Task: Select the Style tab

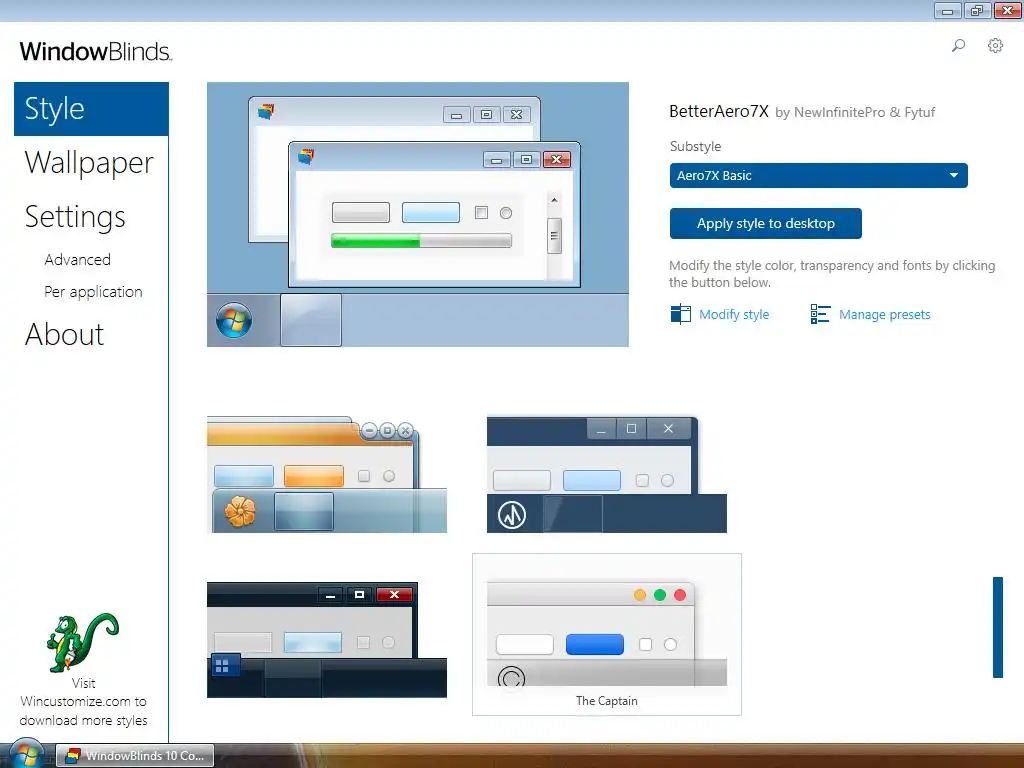Action: tap(91, 108)
